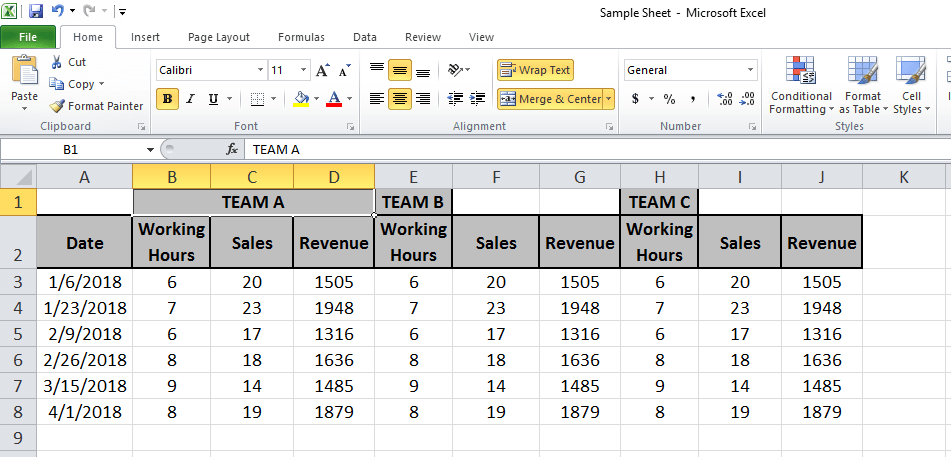Click the Orientation text angle icon
Screen dimensions: 951x457
coord(455,70)
